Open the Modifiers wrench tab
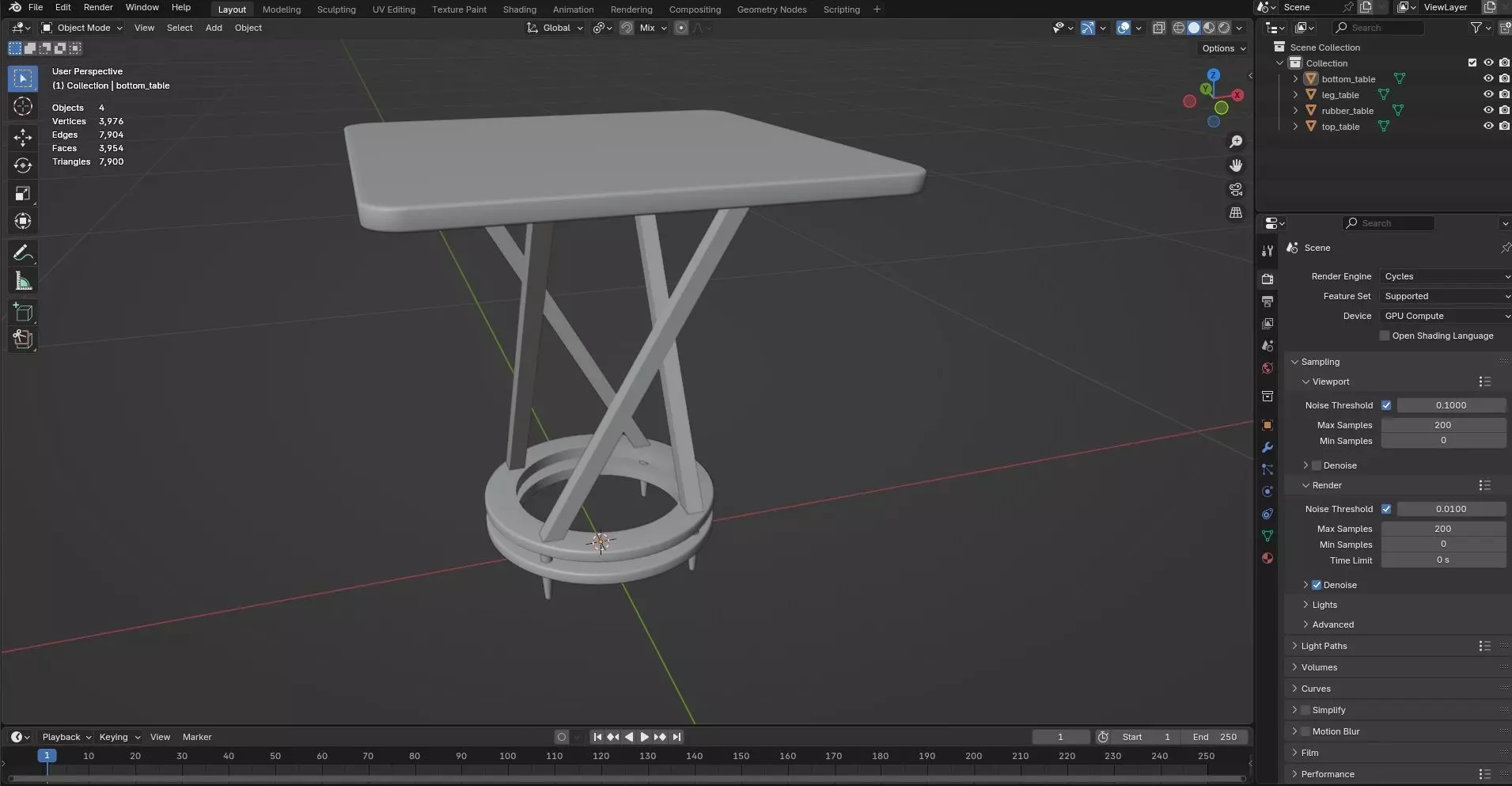1512x786 pixels. tap(1268, 447)
